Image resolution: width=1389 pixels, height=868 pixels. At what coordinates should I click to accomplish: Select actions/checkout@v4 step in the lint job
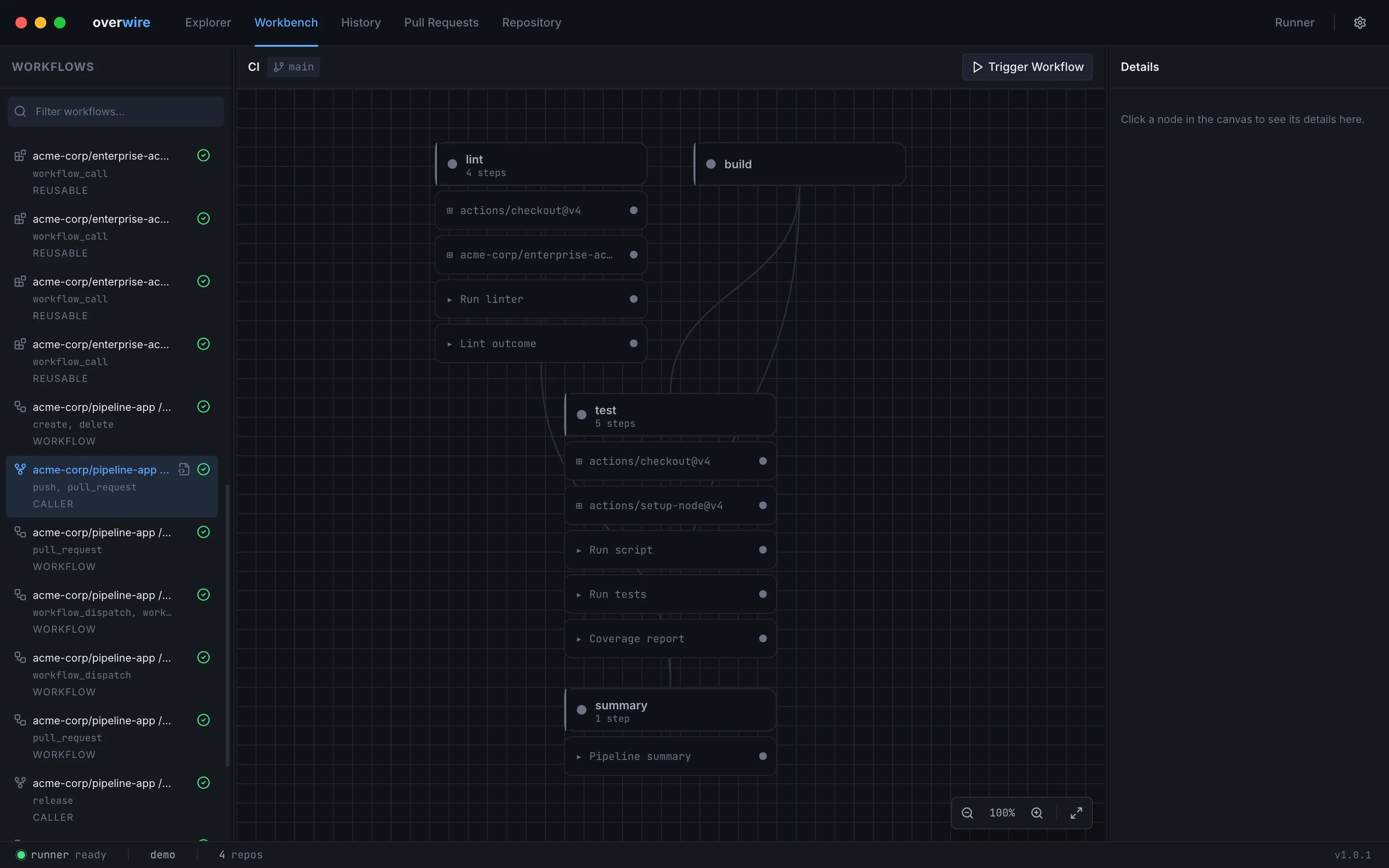(x=541, y=211)
